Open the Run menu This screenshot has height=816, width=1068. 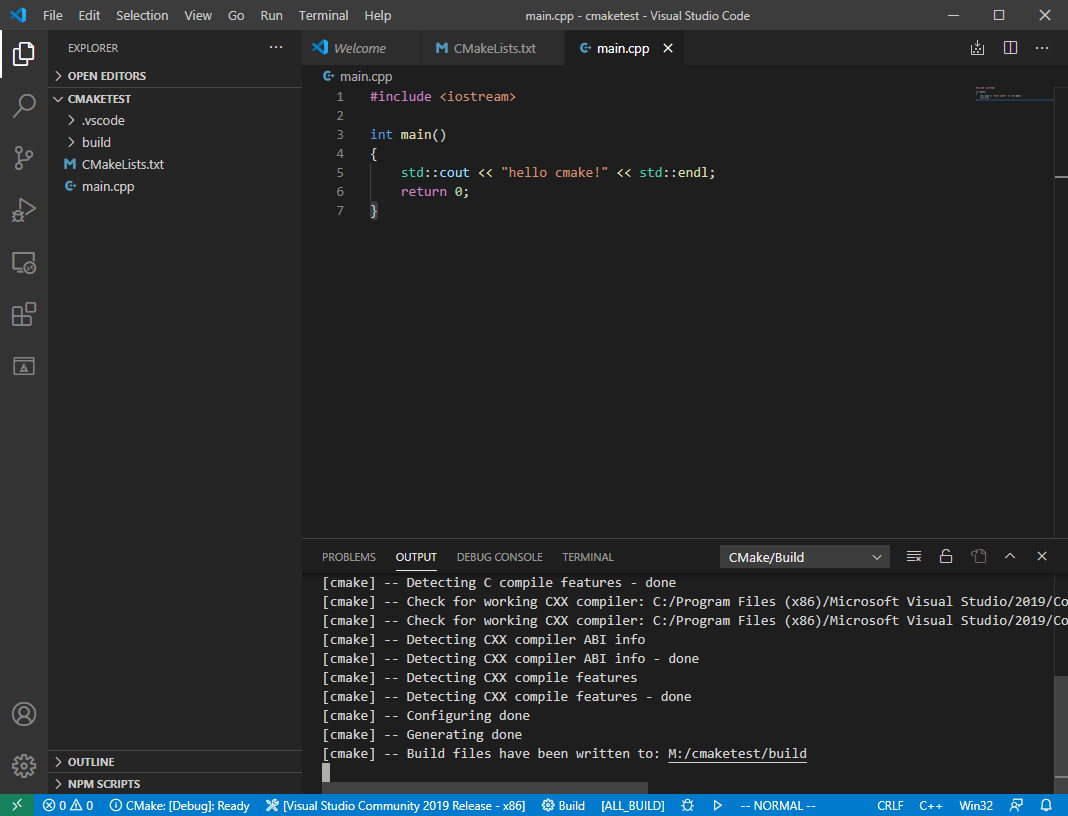[x=271, y=15]
